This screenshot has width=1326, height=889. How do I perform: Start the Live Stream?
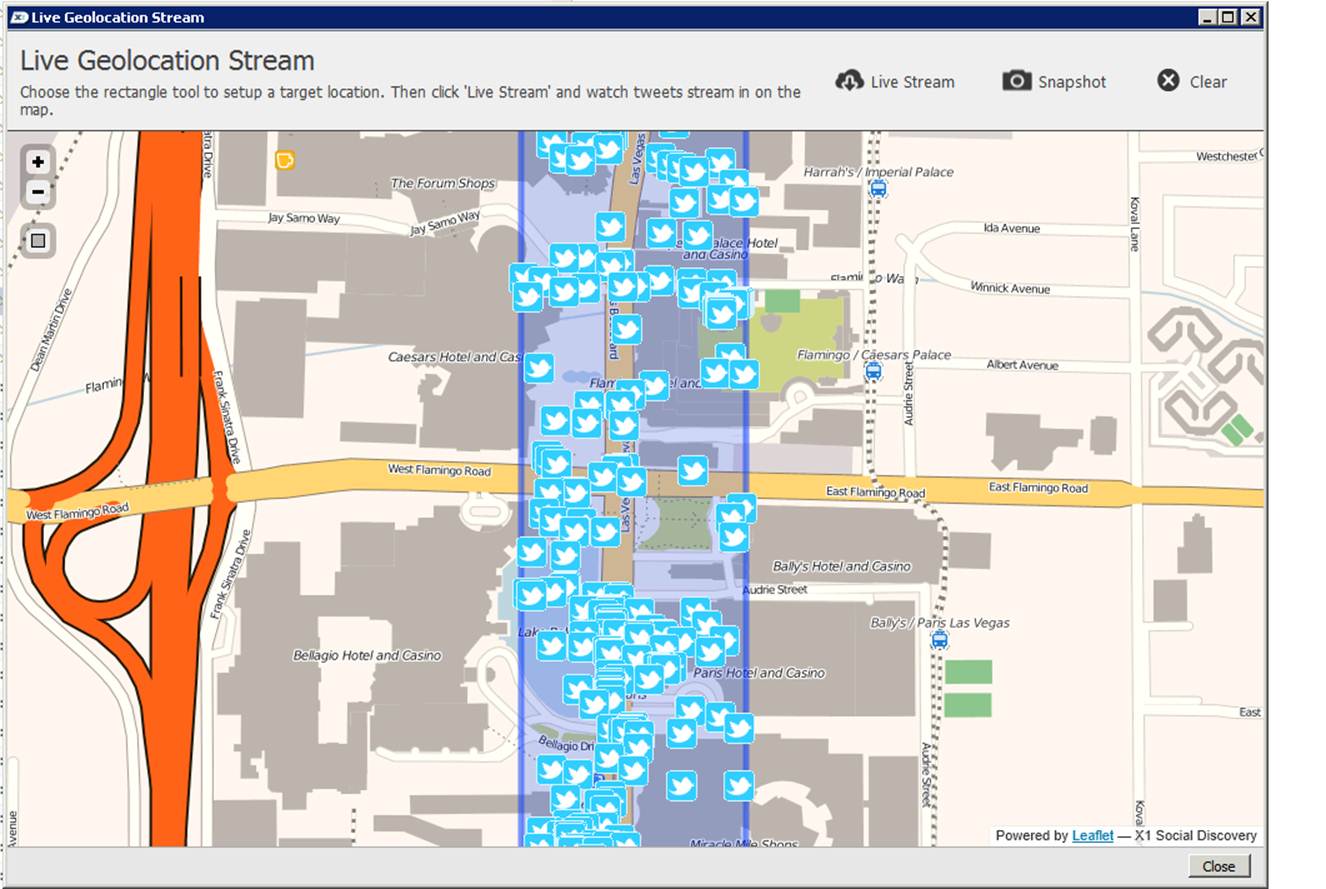[895, 82]
